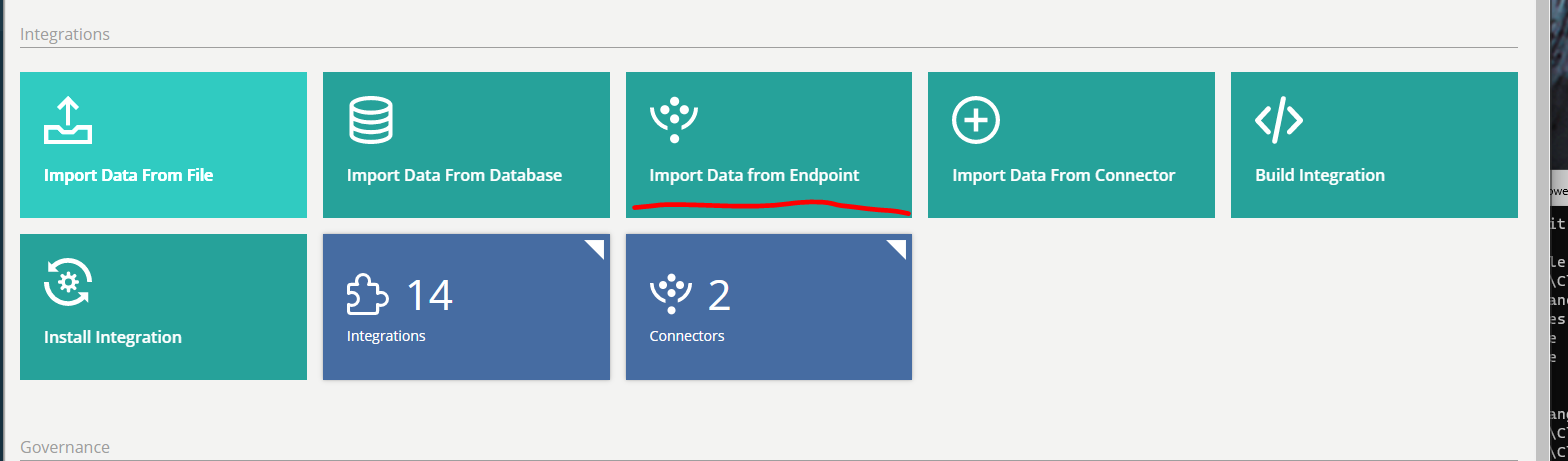Open the 2 connectors count
Screen dimensions: 1568x461
(719, 295)
